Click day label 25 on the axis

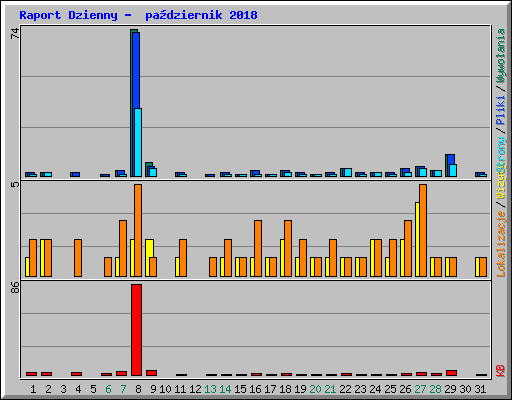[390, 389]
